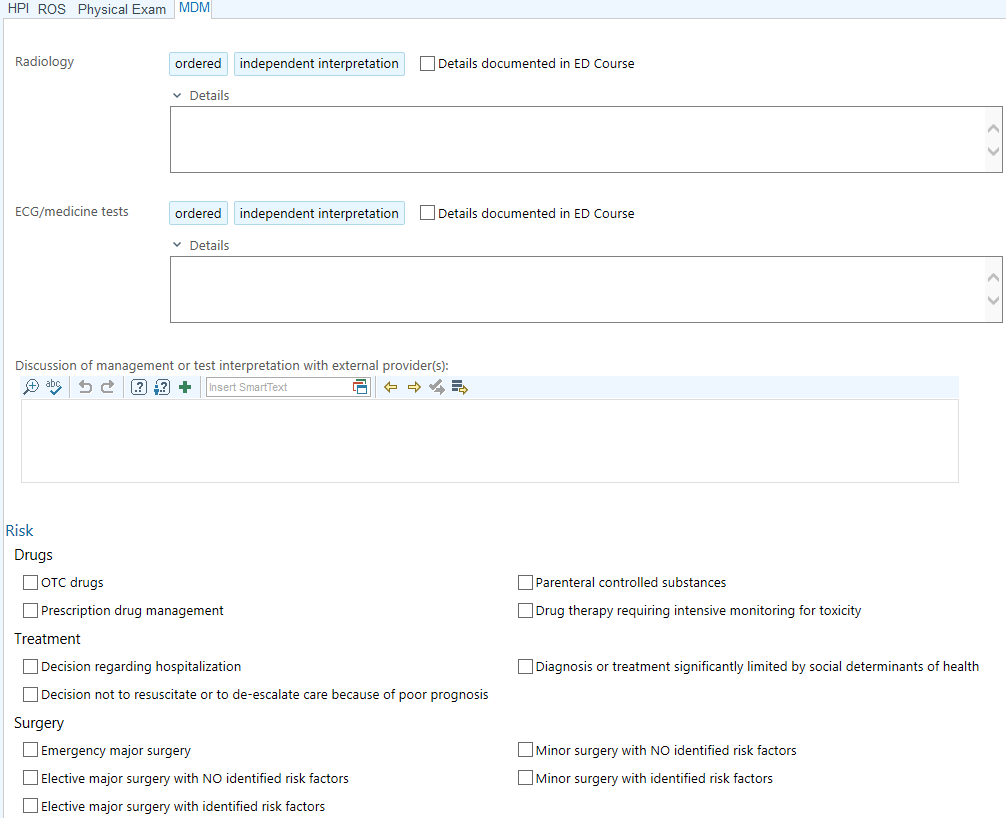Select Radiology independent interpretation button
The image size is (1006, 818).
coord(319,64)
